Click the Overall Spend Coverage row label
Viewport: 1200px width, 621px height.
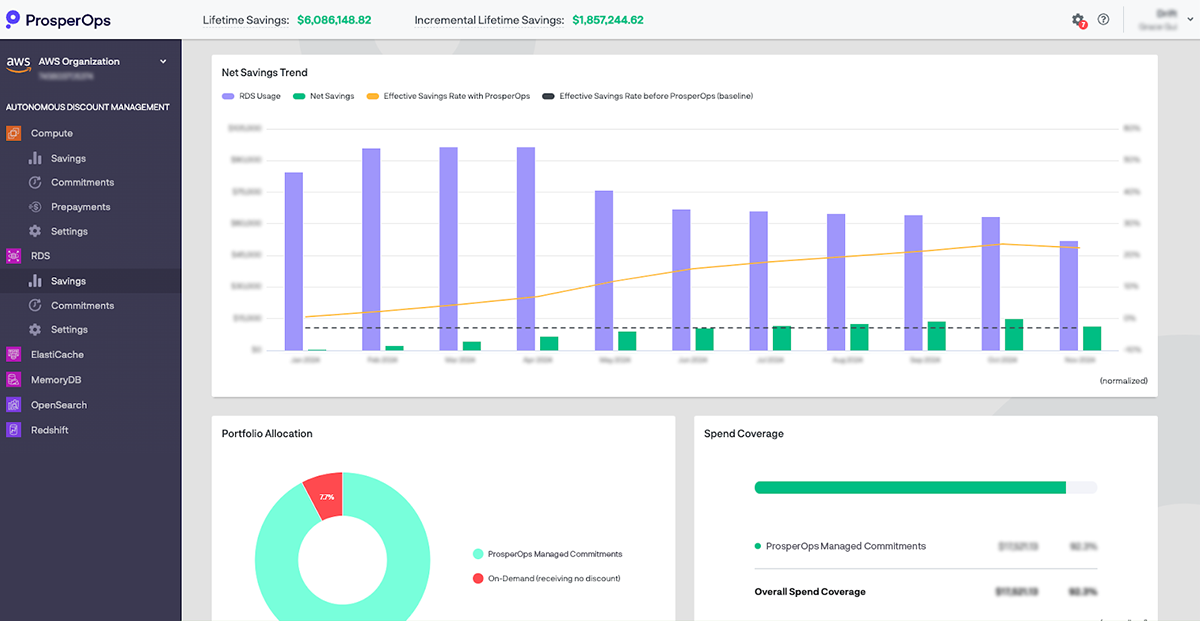(810, 592)
